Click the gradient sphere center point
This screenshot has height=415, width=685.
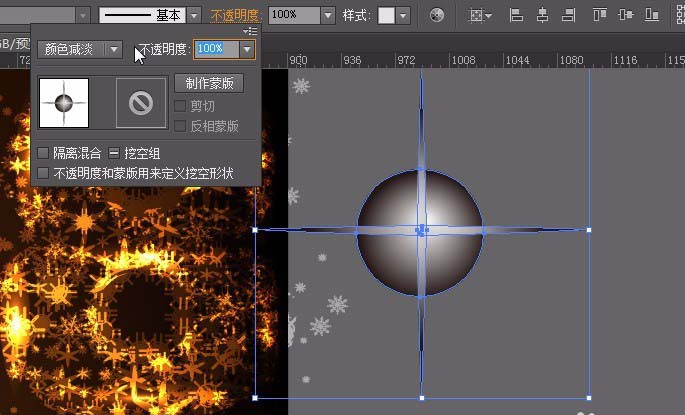421,230
